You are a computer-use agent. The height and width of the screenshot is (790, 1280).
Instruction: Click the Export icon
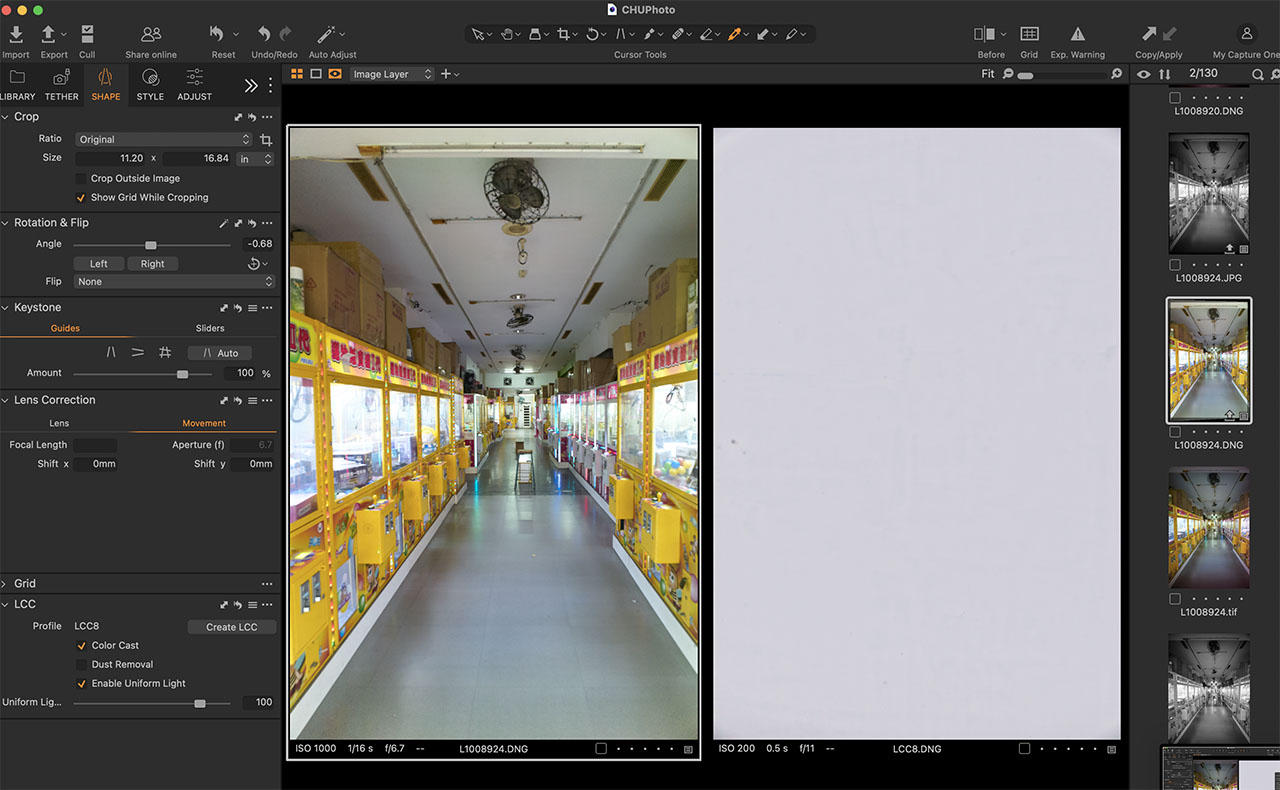tap(48, 35)
